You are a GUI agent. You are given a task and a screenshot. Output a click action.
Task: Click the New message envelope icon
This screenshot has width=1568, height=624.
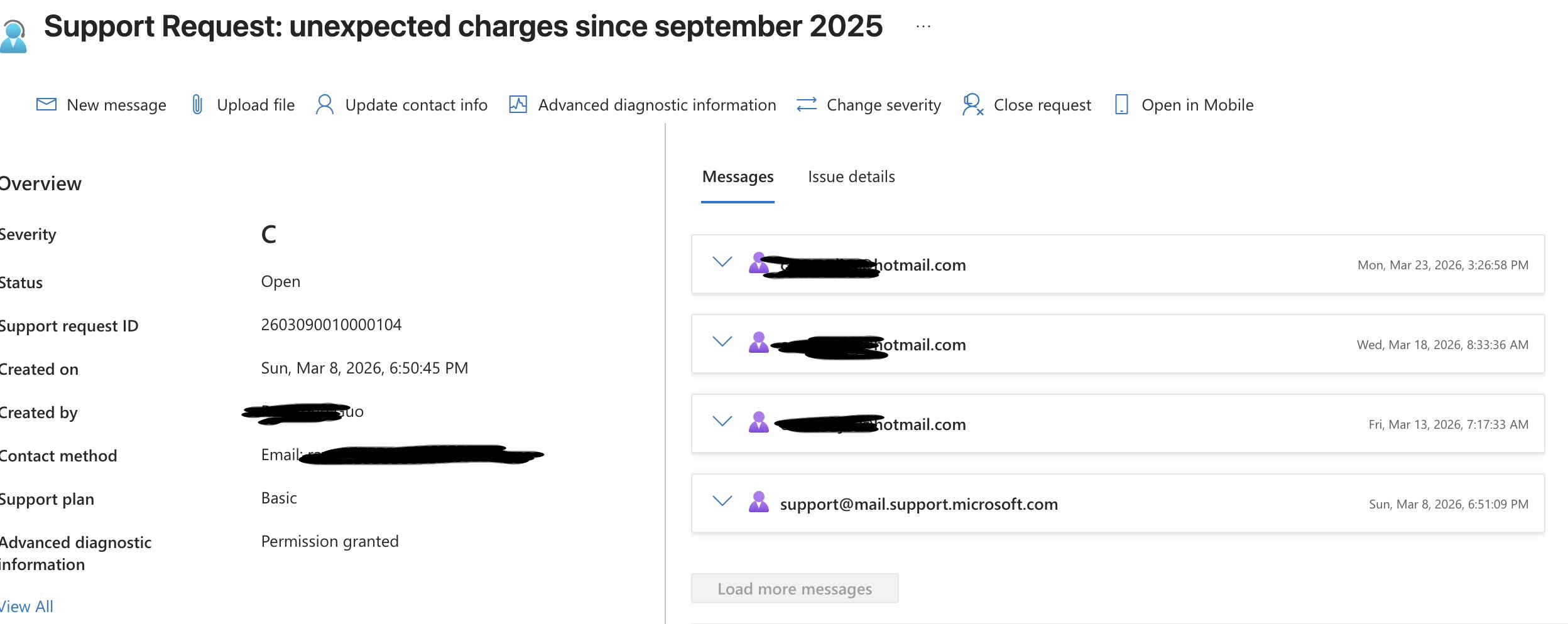pos(46,104)
